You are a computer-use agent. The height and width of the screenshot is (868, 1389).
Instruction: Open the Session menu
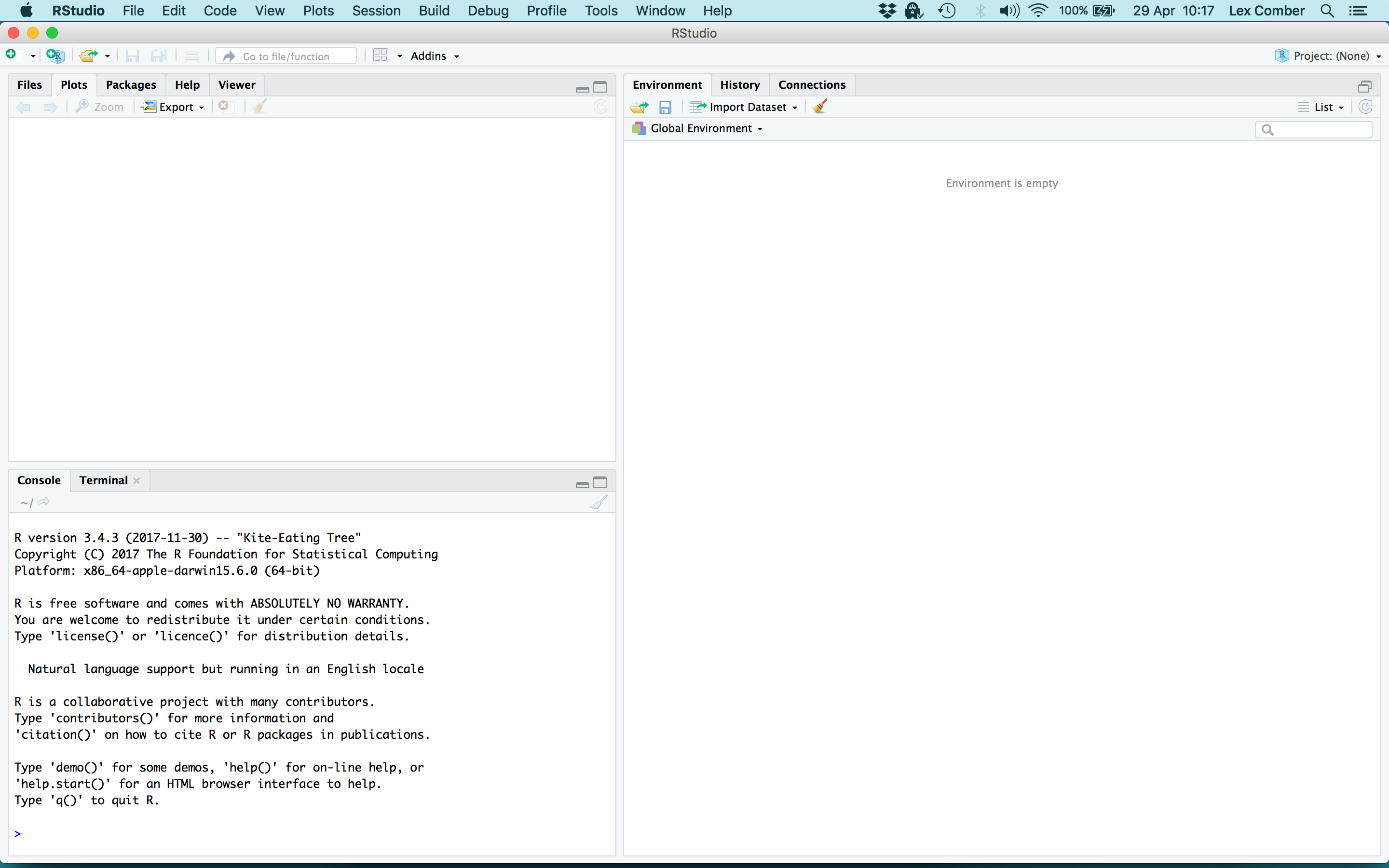pos(375,10)
